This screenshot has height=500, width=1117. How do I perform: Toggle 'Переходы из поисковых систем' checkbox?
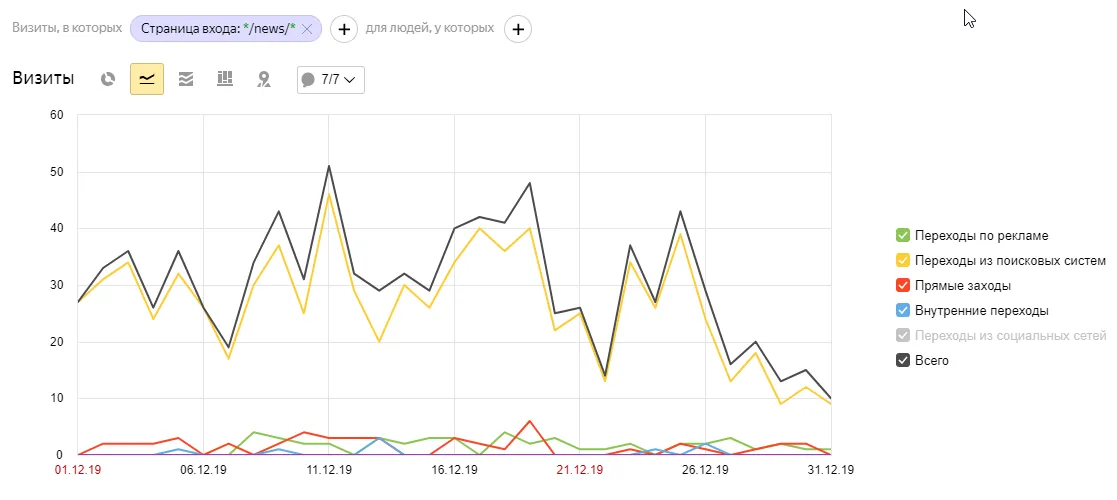[903, 261]
